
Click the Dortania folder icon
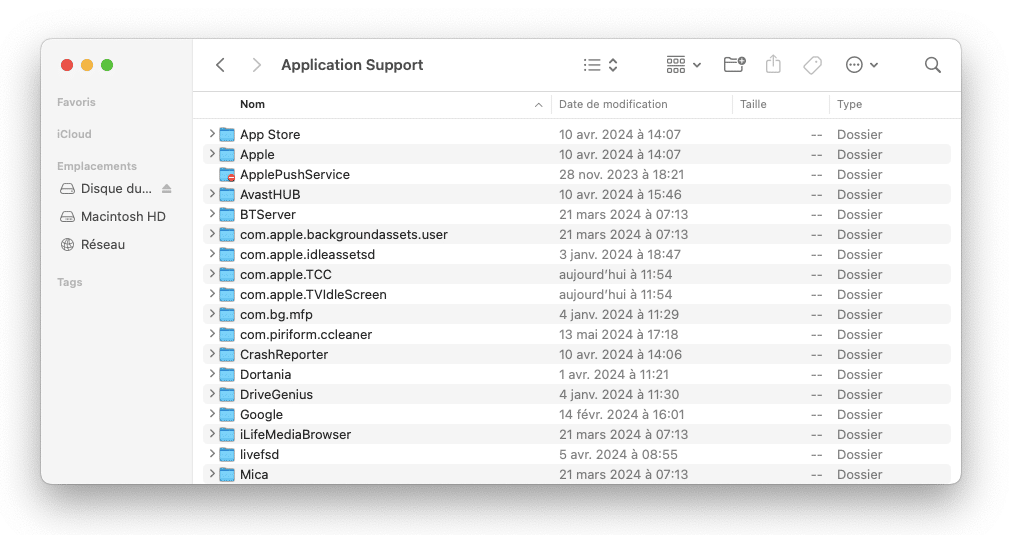coord(227,374)
